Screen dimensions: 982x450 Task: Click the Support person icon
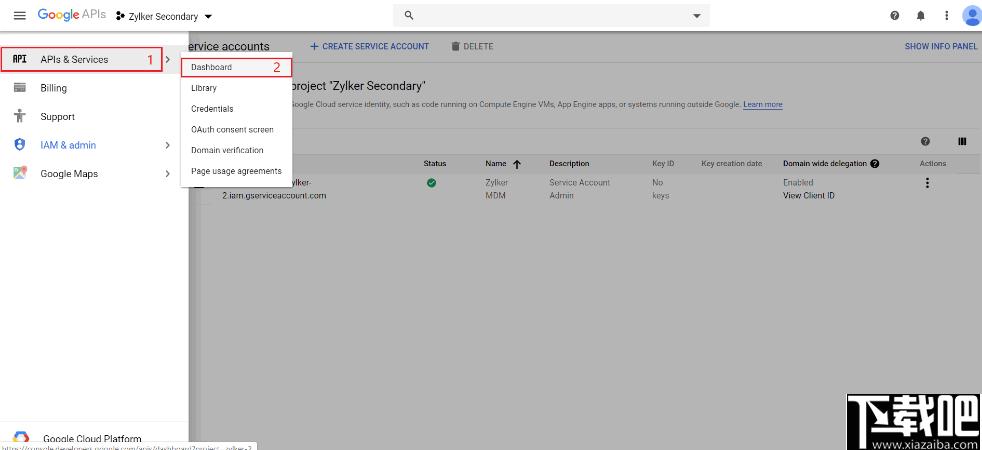(x=19, y=116)
